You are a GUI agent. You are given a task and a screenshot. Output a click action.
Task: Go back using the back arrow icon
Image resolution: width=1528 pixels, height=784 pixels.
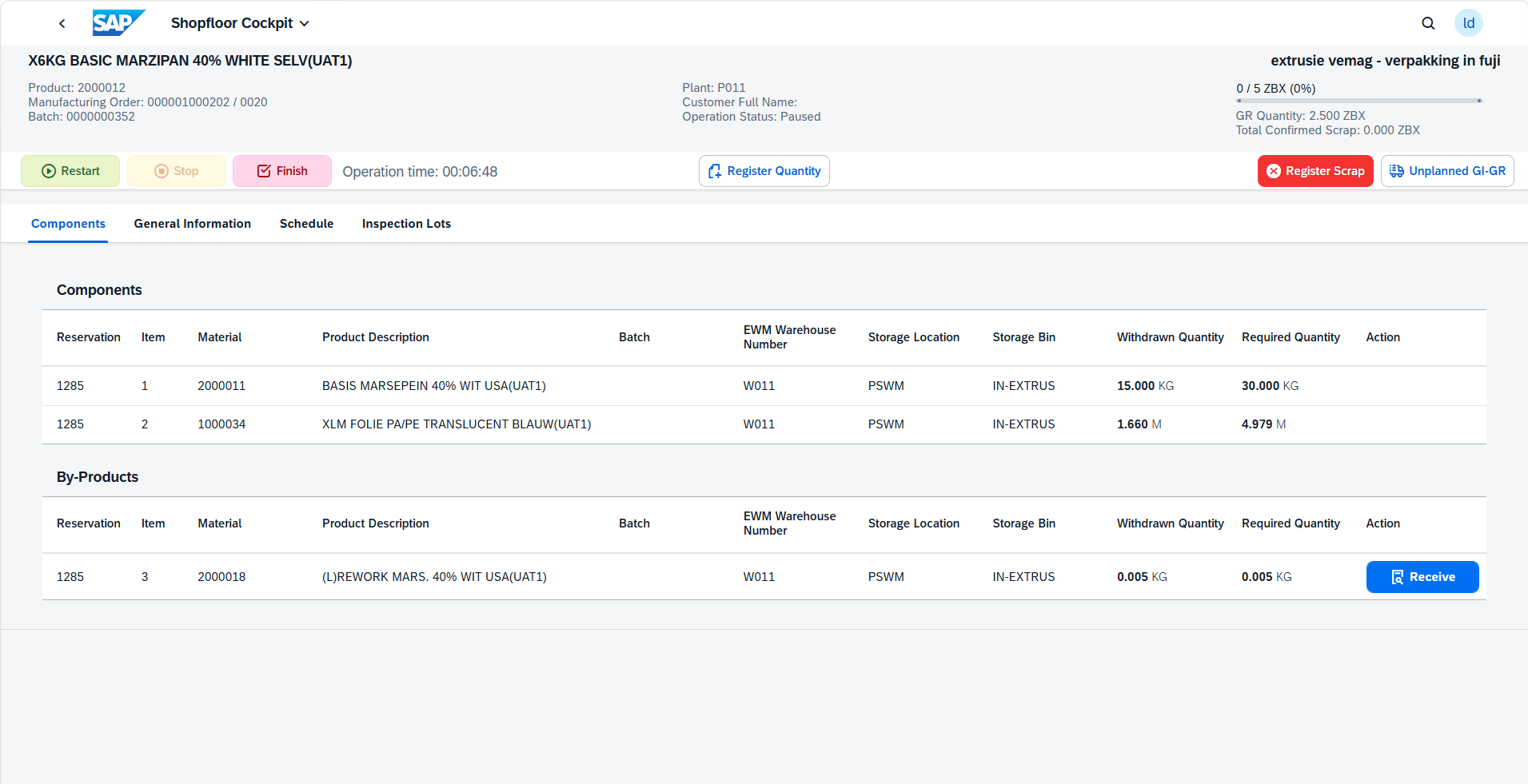[x=62, y=23]
